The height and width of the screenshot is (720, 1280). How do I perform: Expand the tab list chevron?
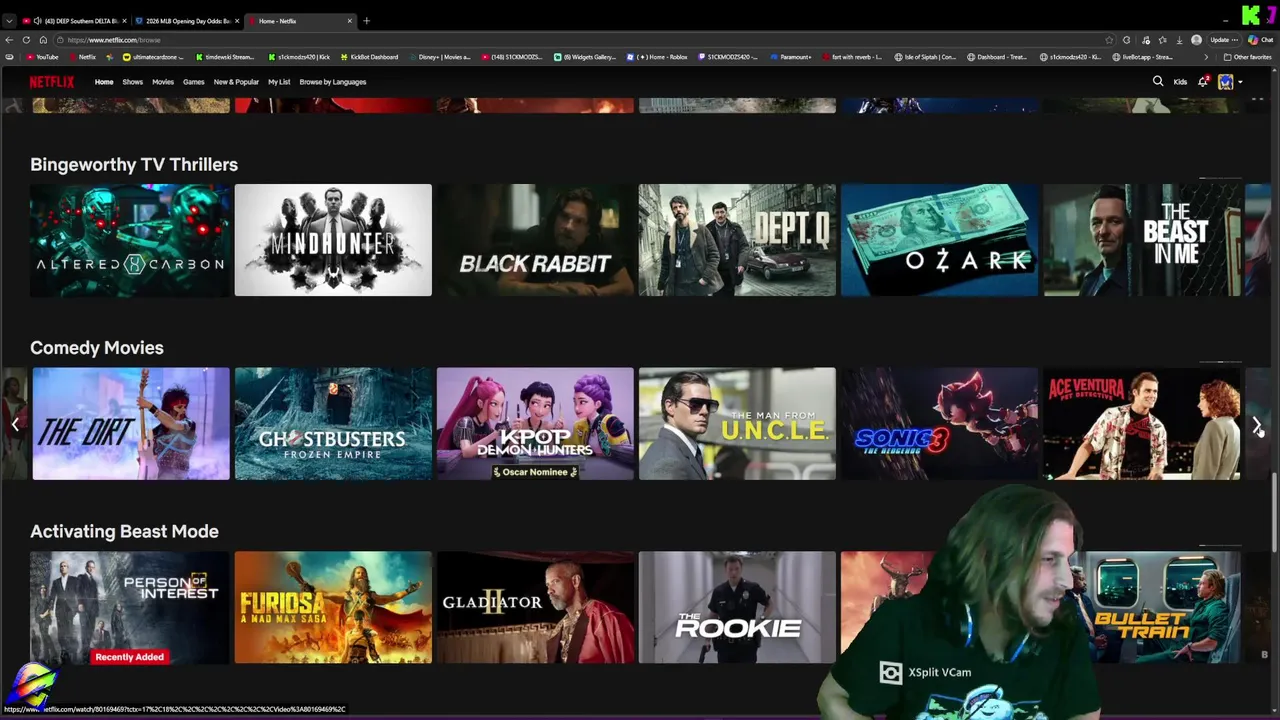pos(9,21)
